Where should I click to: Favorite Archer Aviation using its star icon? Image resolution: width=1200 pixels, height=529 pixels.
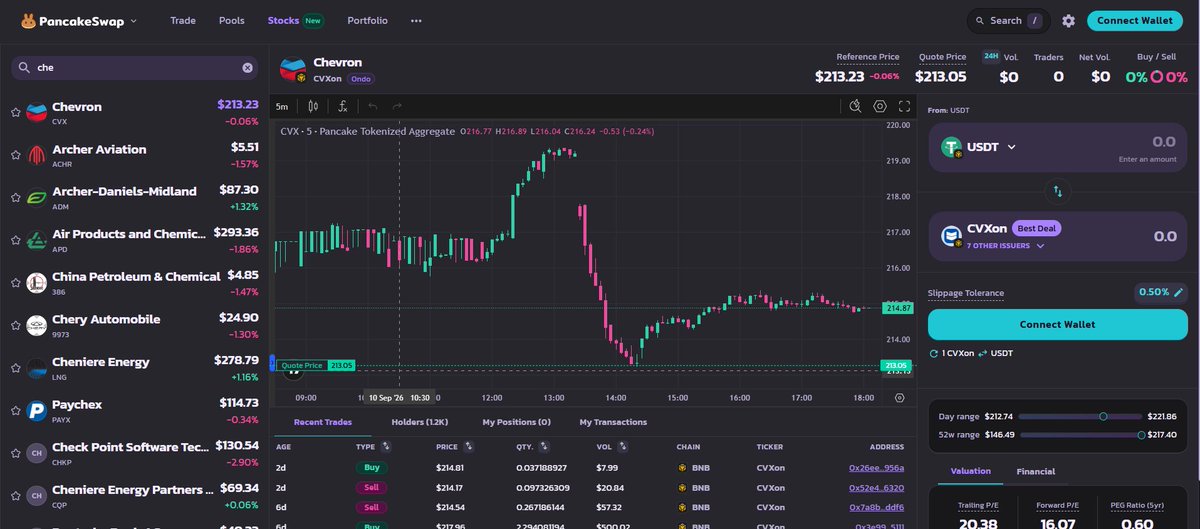[15, 156]
